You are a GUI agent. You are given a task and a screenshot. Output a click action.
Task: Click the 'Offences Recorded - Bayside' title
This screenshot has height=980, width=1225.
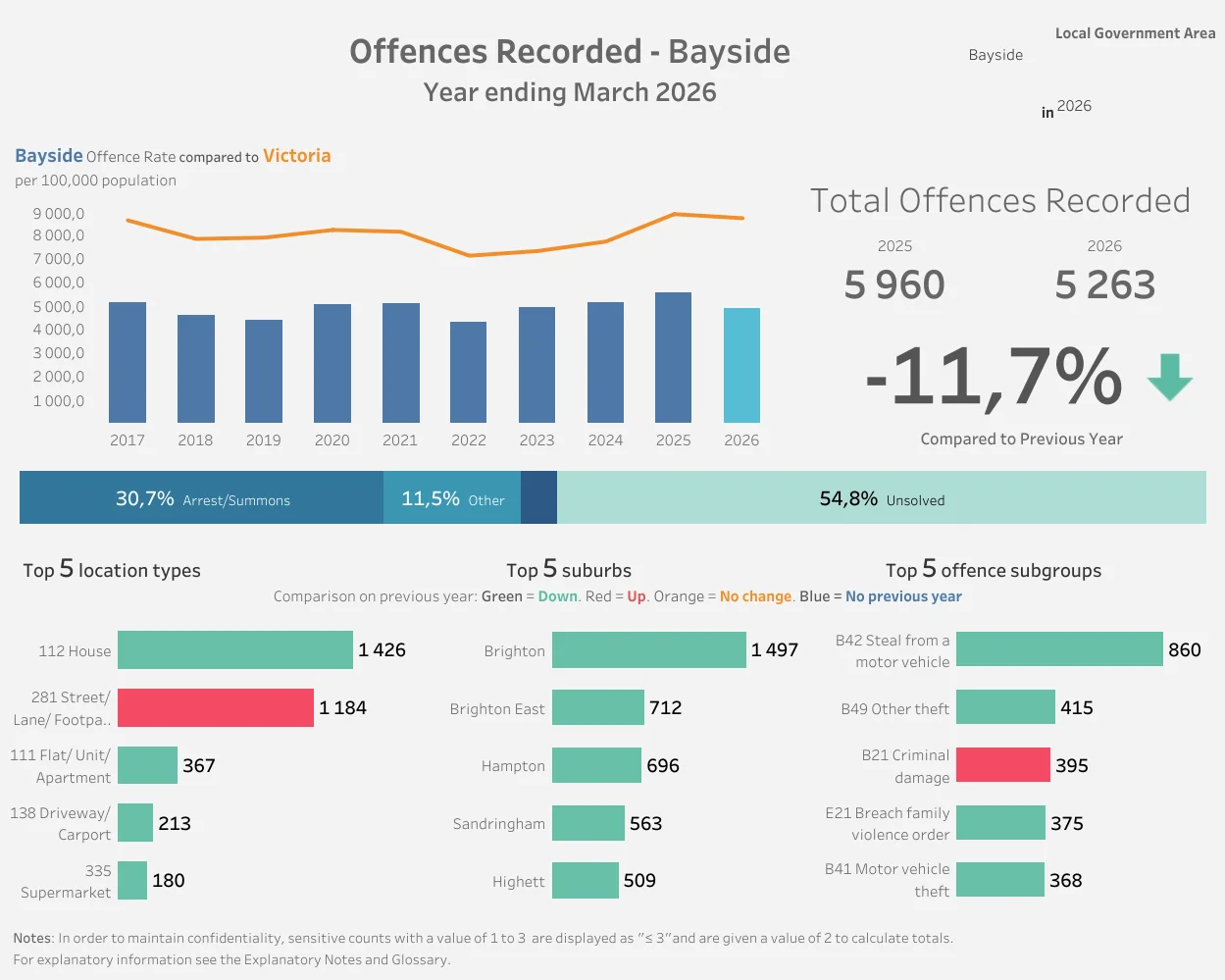(570, 51)
